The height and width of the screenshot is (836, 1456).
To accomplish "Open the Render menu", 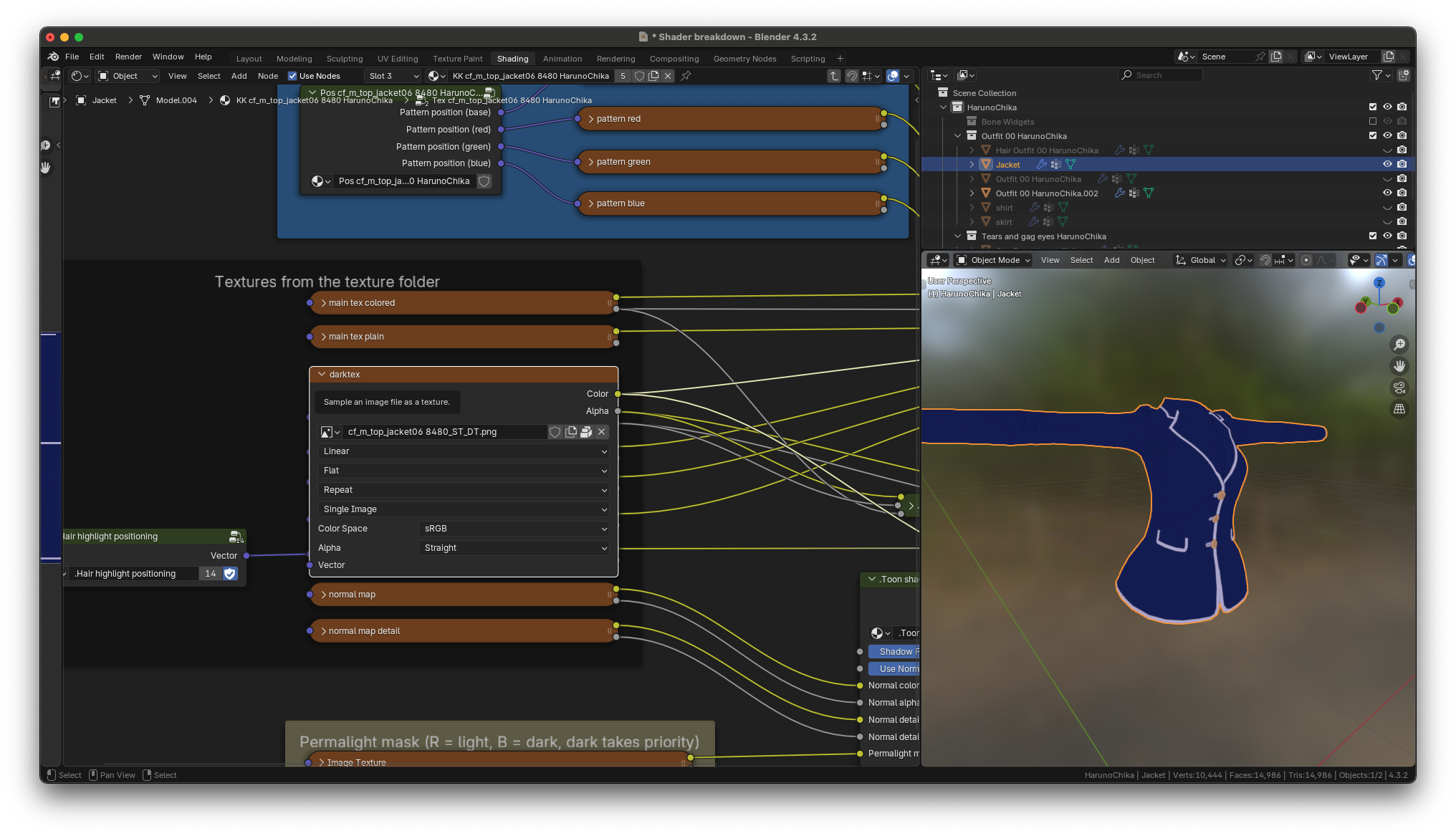I will pos(128,57).
